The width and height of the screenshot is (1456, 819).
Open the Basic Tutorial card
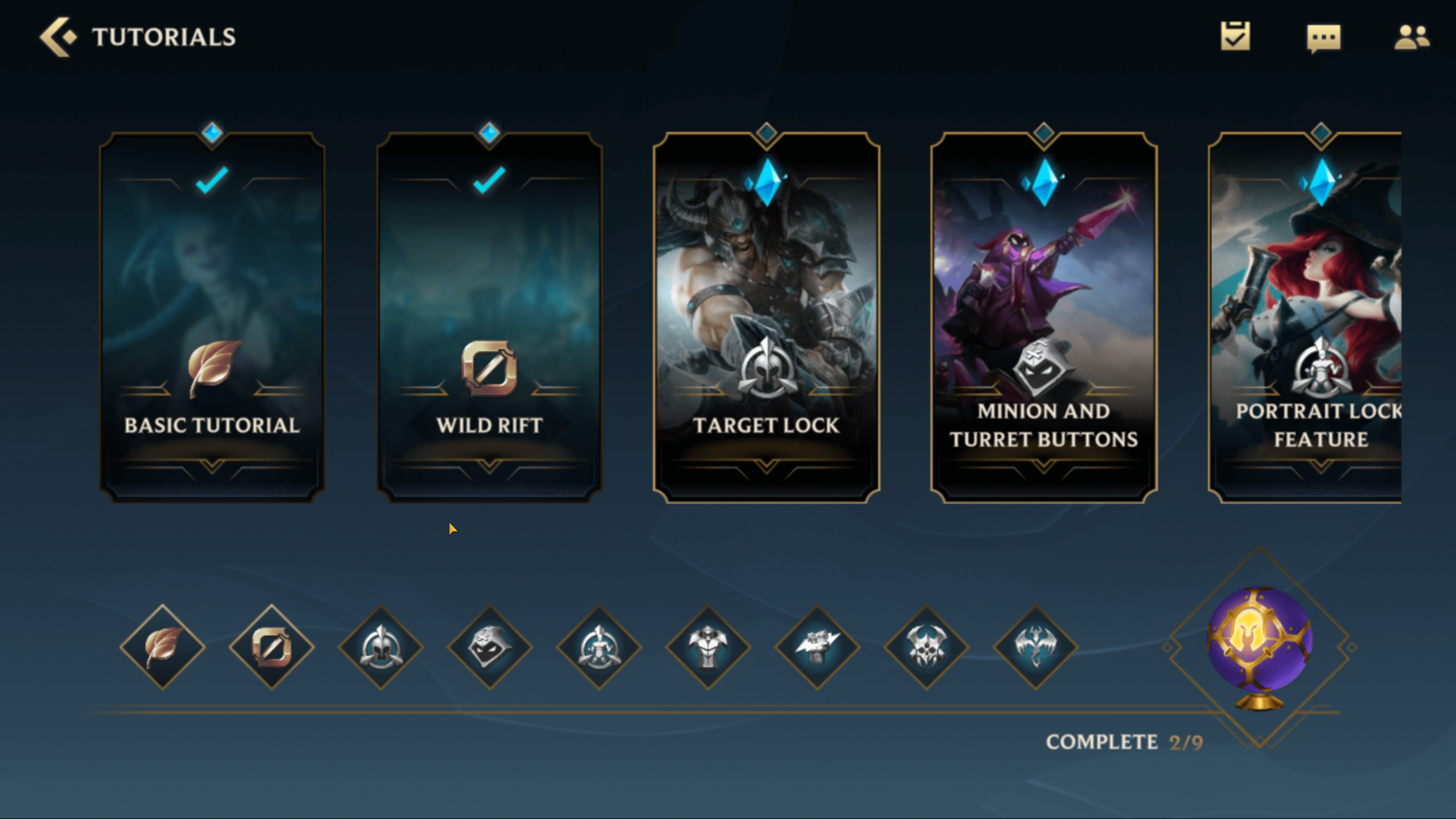(212, 317)
